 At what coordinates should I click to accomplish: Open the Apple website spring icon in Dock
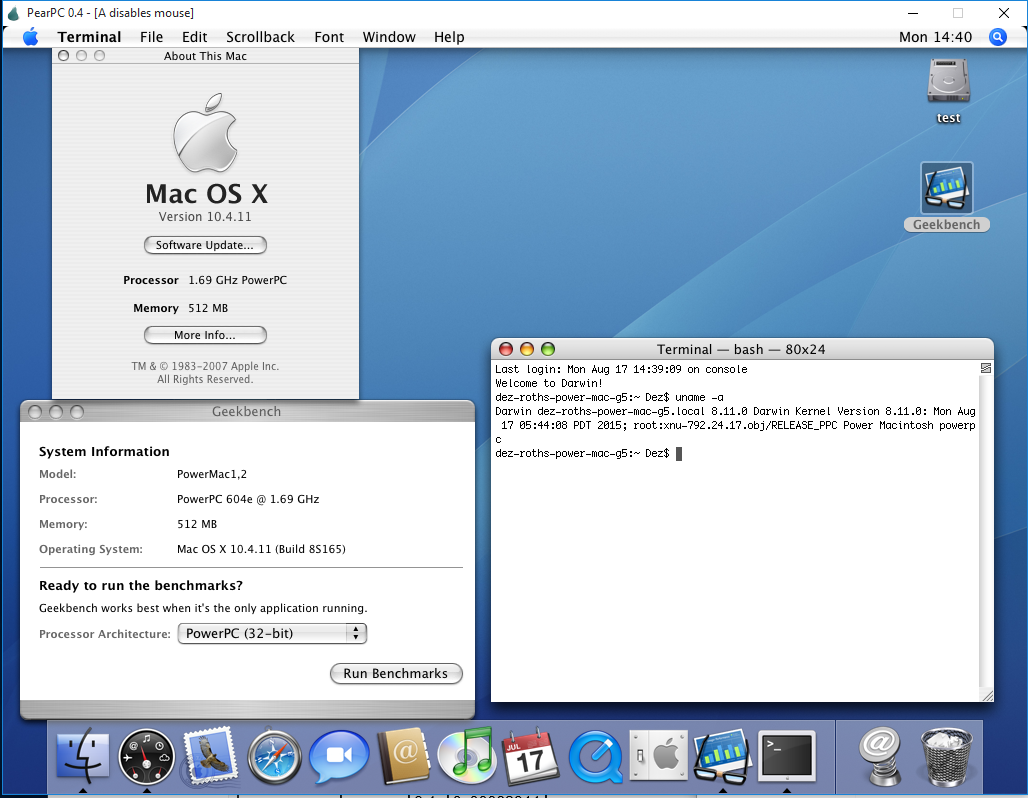[x=880, y=756]
